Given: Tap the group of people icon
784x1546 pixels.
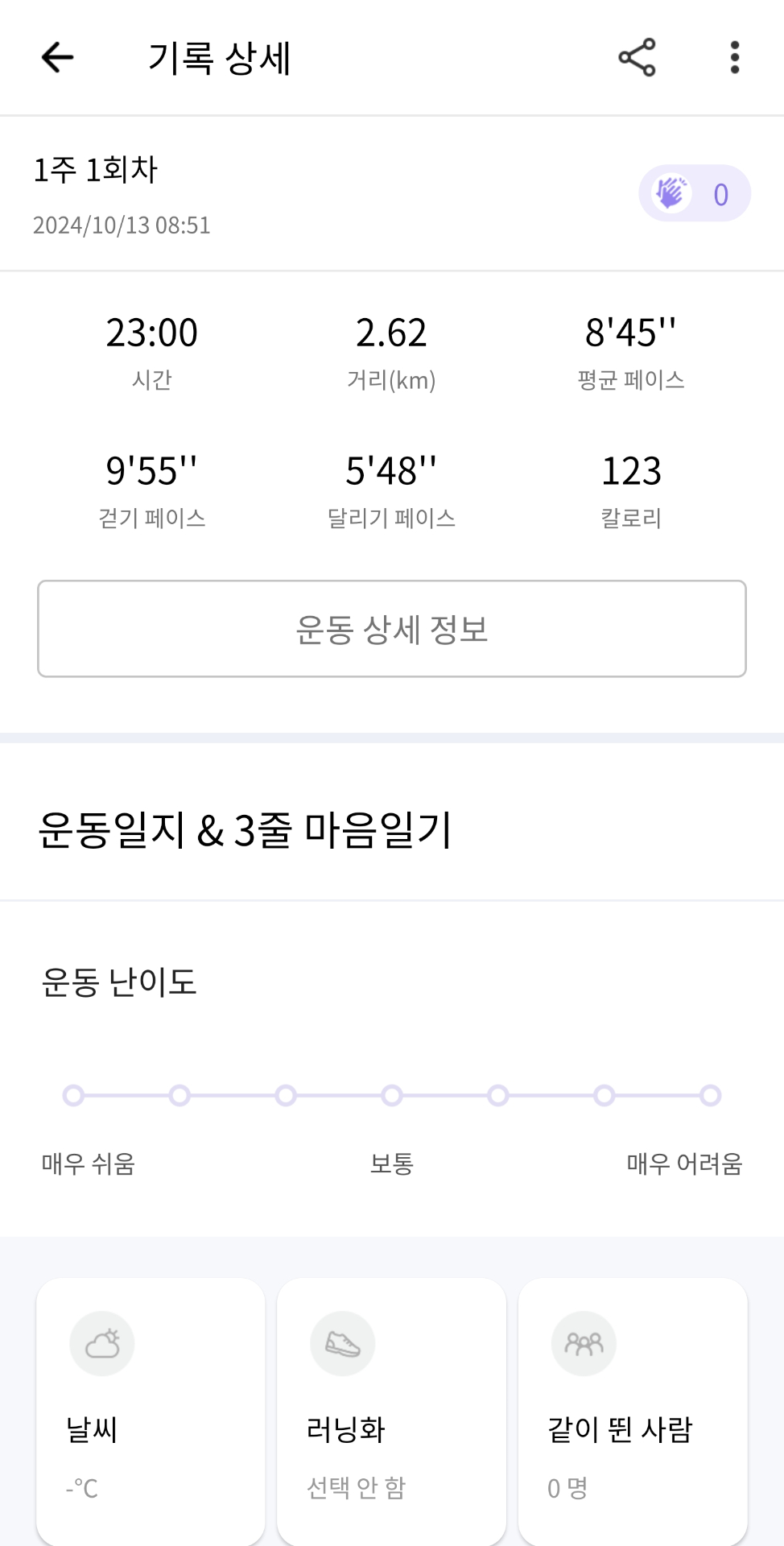Looking at the screenshot, I should pyautogui.click(x=584, y=1343).
